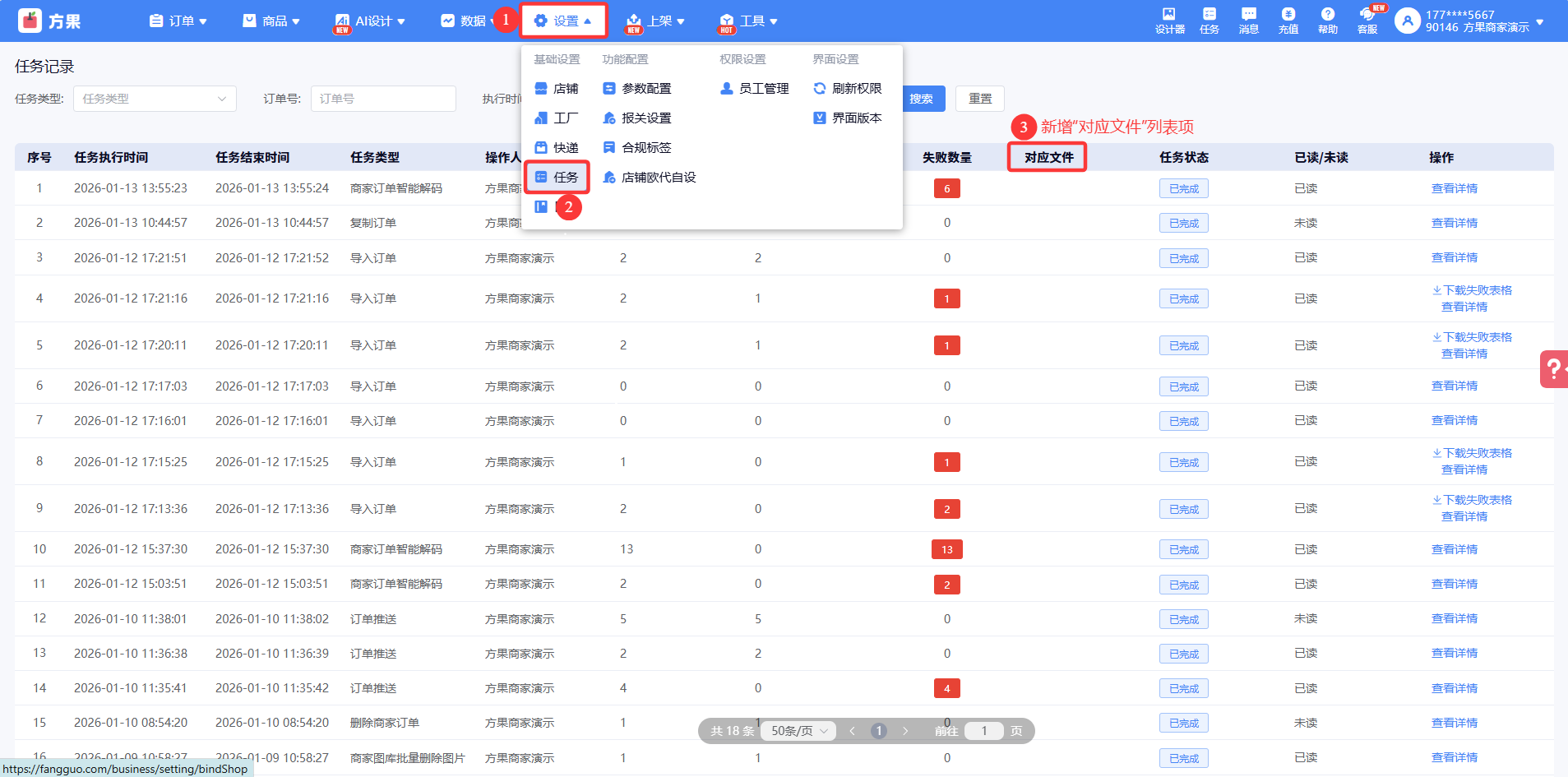Click 复制订单 task type in row 2
The height and width of the screenshot is (777, 1568).
click(x=373, y=223)
